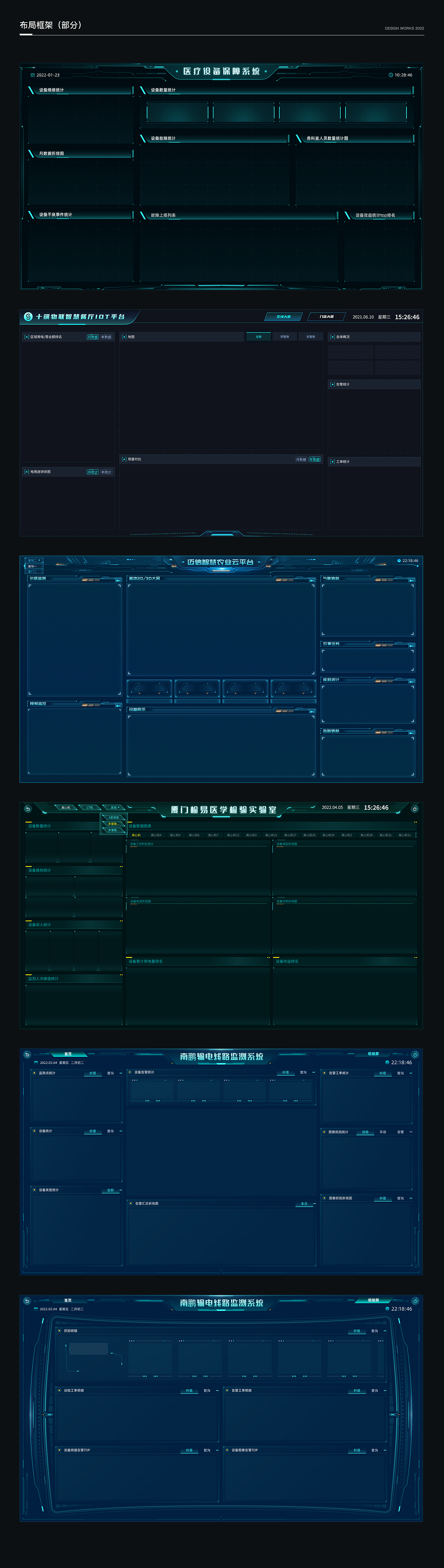Toggle 年统计 in 电用途饼状图 panel

[x=106, y=472]
